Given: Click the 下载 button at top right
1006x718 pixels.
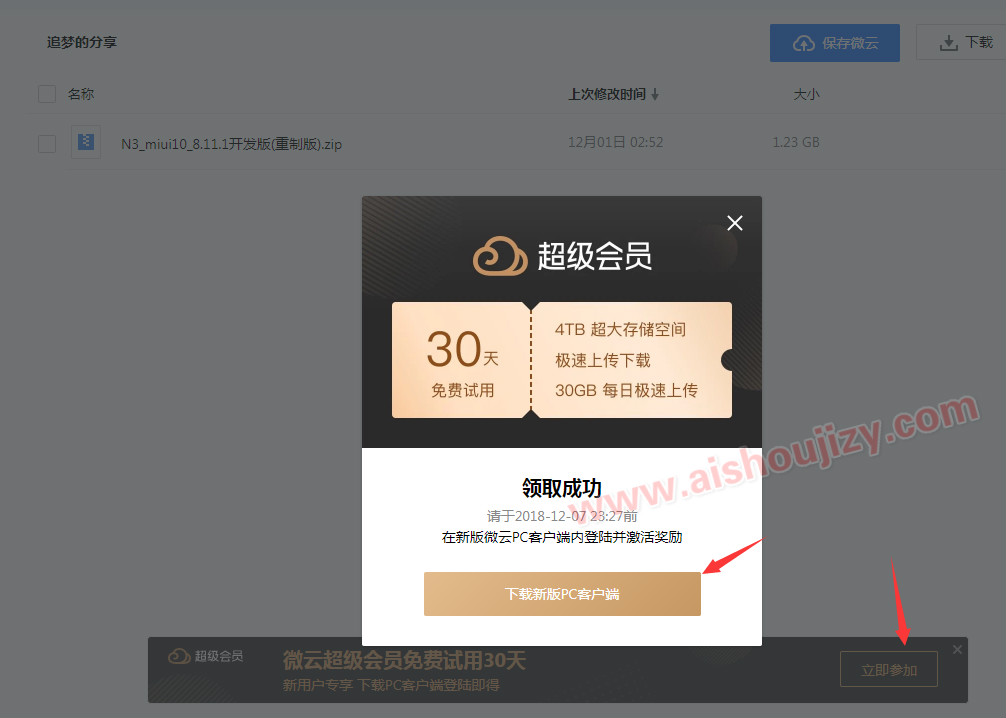Looking at the screenshot, I should coord(962,42).
